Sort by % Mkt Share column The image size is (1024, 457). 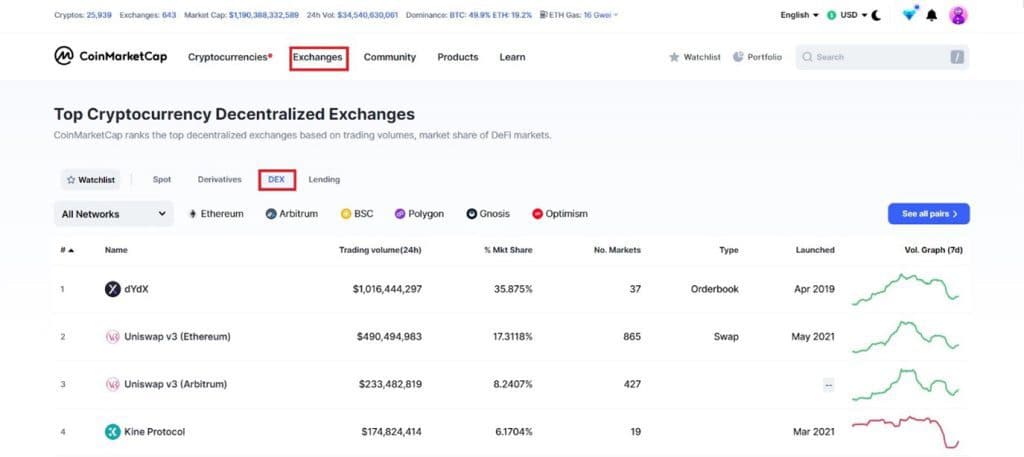tap(509, 250)
